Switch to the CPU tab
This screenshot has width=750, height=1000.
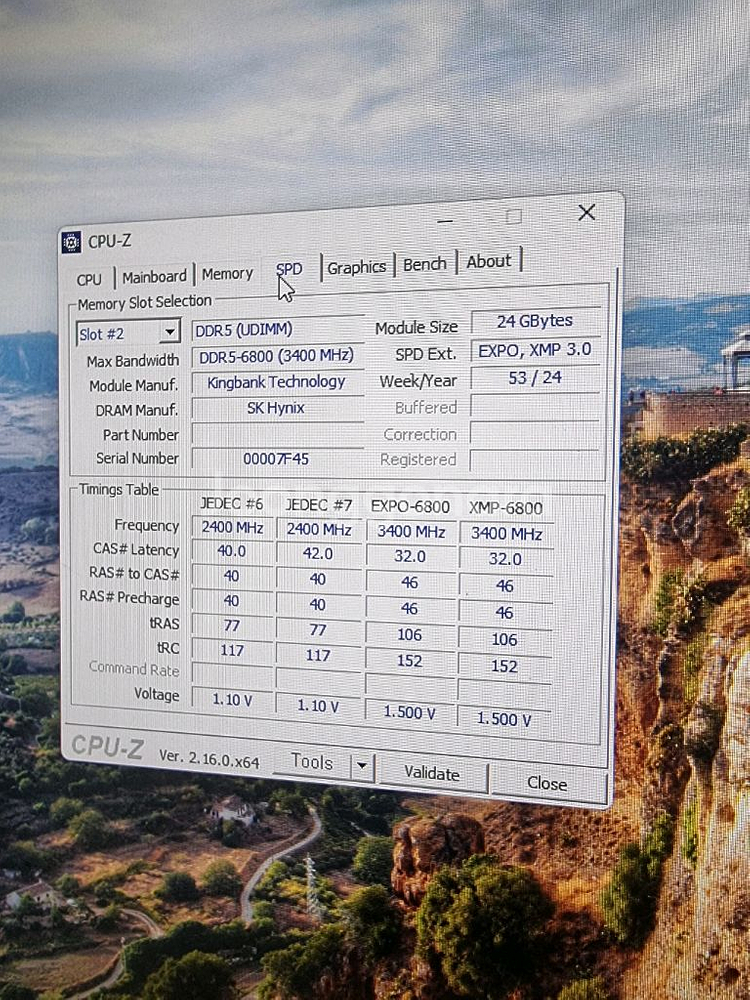click(89, 279)
